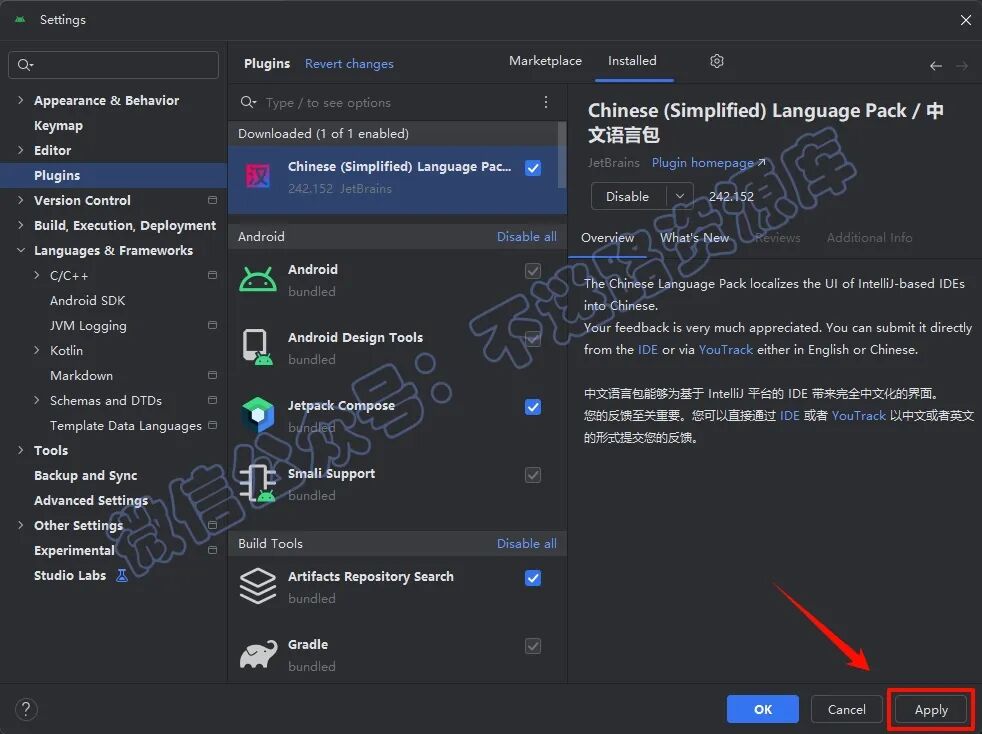Focus the settings search field
Screen dimensions: 982x734
click(113, 65)
